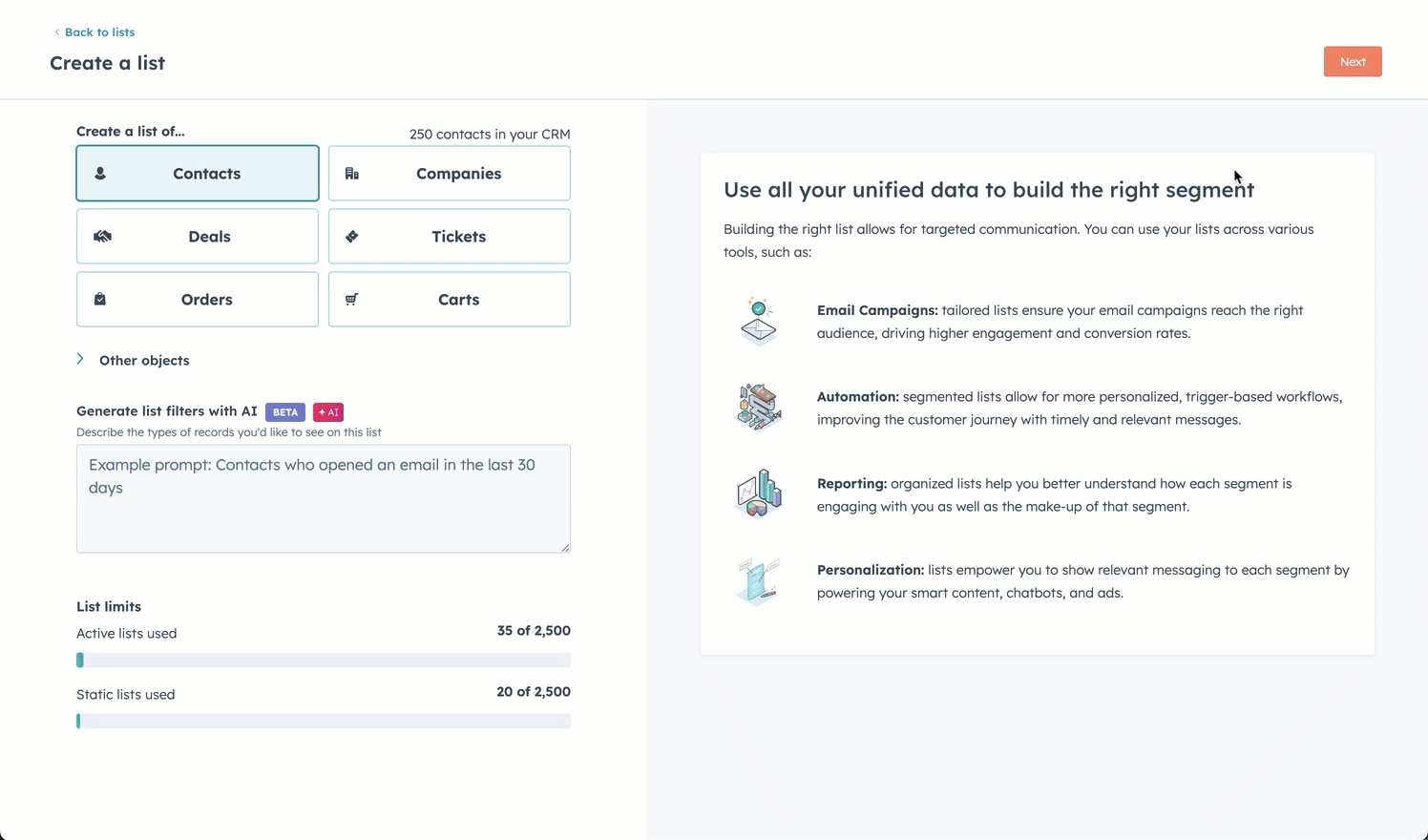Click the Use all your unified data heading
1428x840 pixels.
(x=989, y=190)
